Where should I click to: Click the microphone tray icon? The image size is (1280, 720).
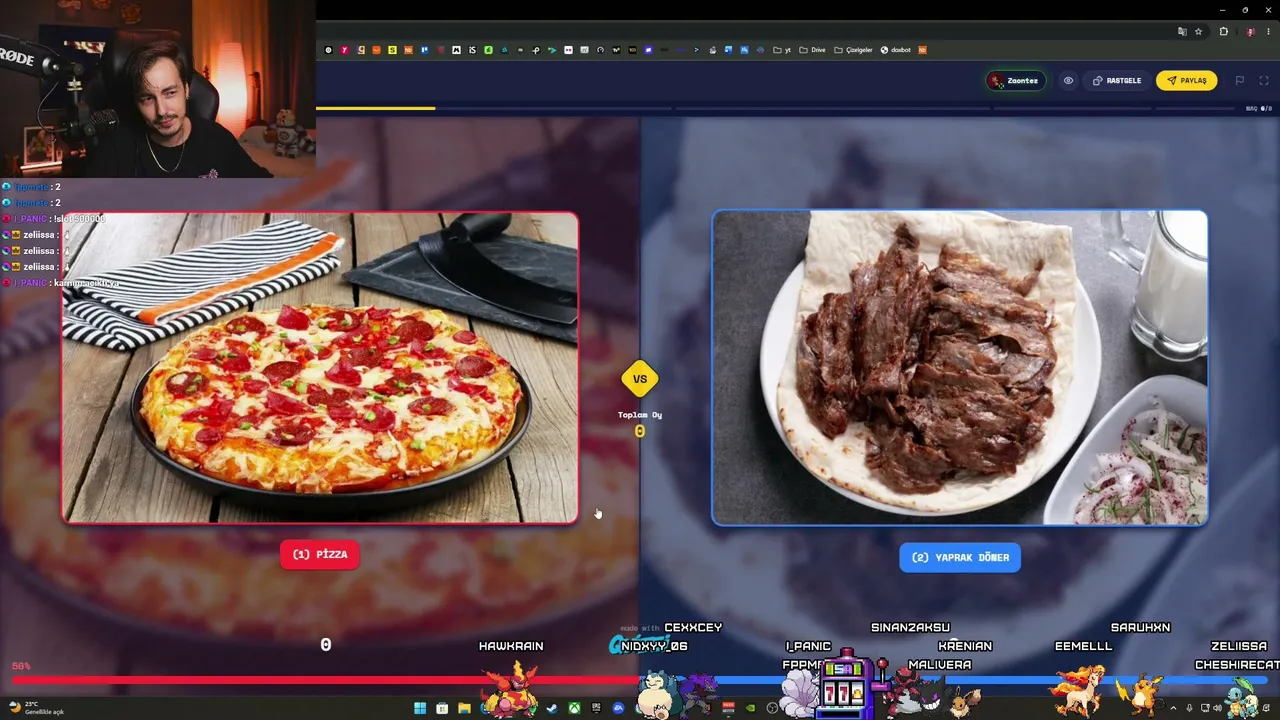pos(1188,708)
